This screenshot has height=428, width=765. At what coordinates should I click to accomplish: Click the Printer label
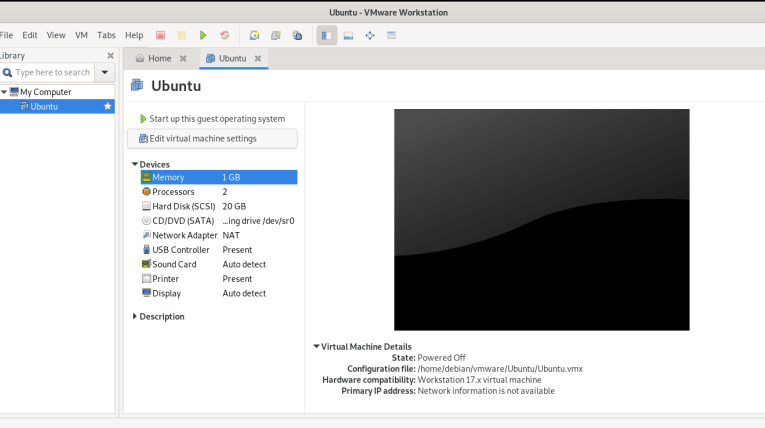point(165,279)
